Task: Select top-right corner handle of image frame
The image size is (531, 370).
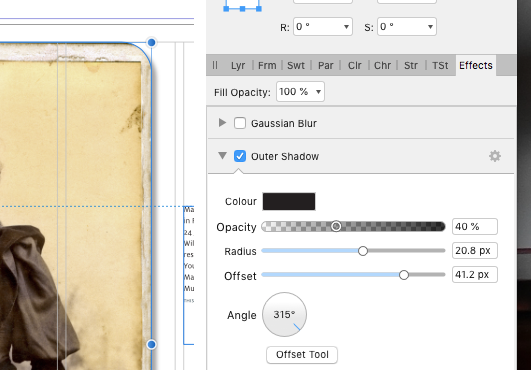Action: [x=152, y=42]
